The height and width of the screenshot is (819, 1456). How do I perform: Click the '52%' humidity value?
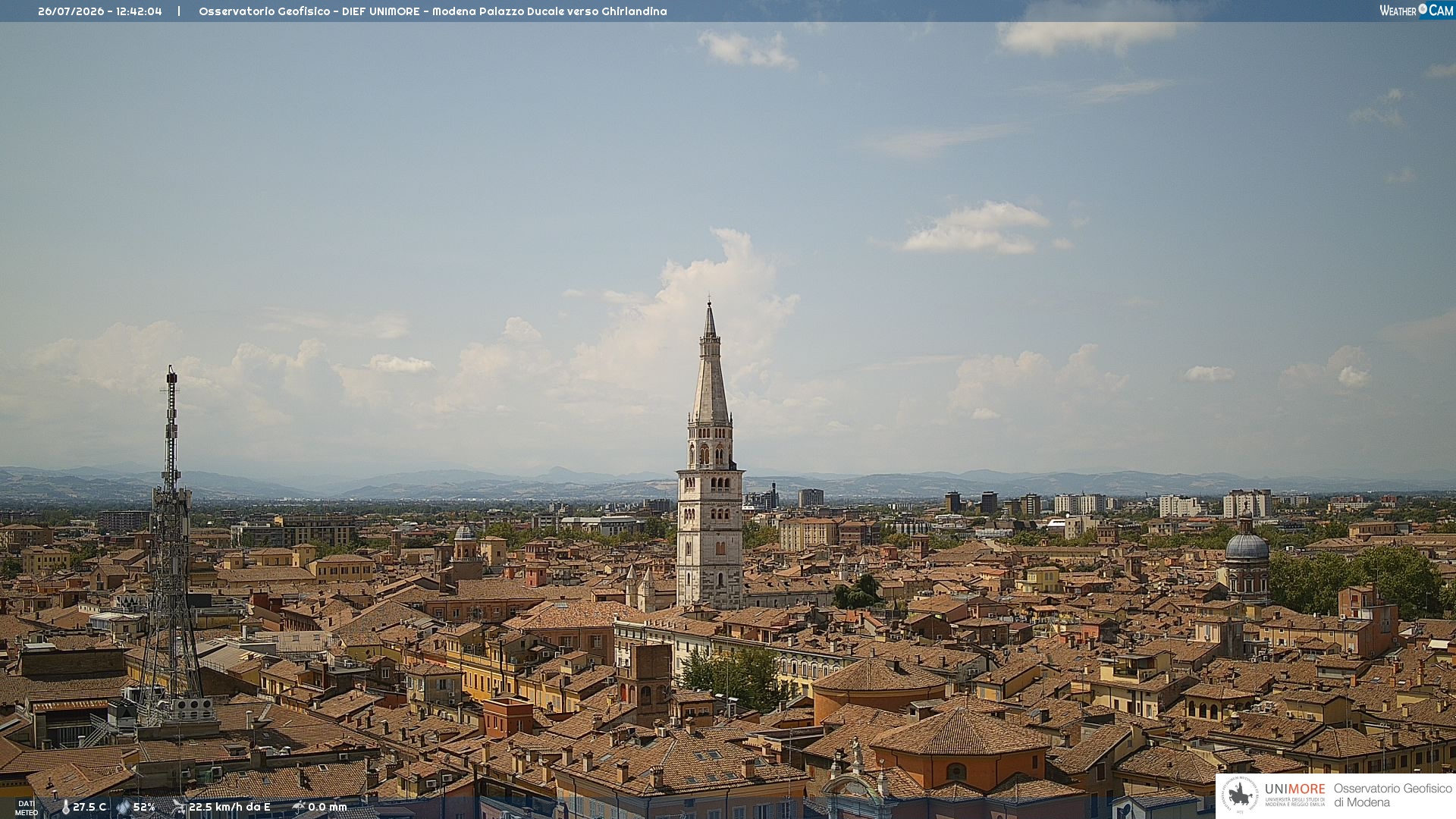[x=144, y=808]
